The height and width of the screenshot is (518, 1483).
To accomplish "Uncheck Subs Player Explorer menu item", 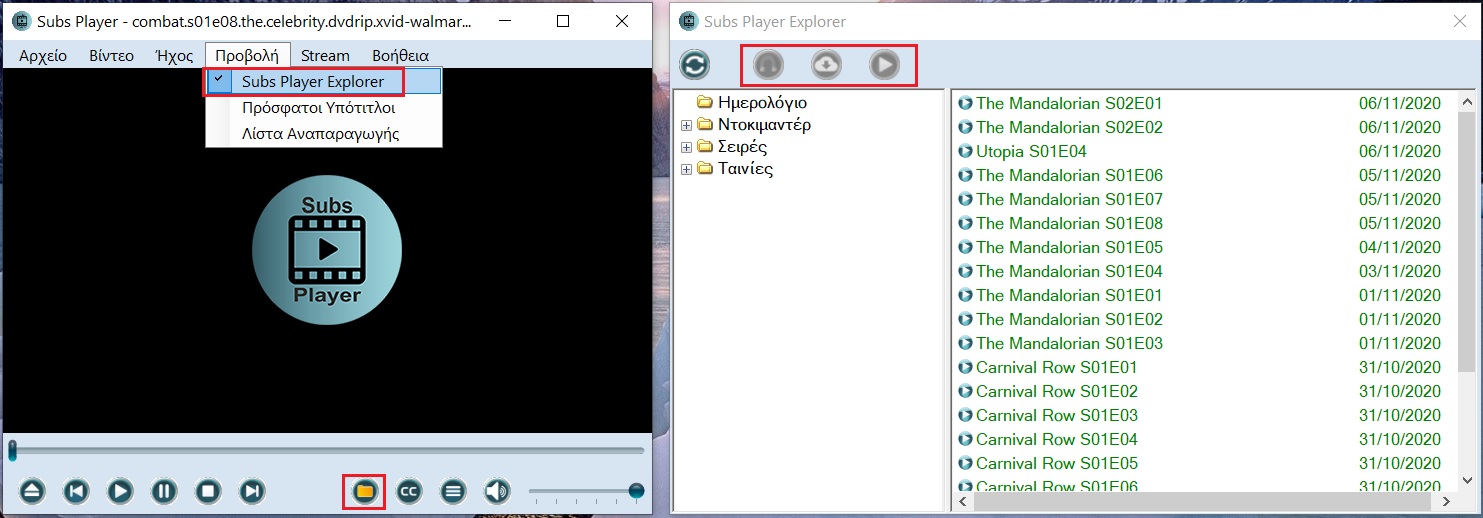I will point(313,81).
